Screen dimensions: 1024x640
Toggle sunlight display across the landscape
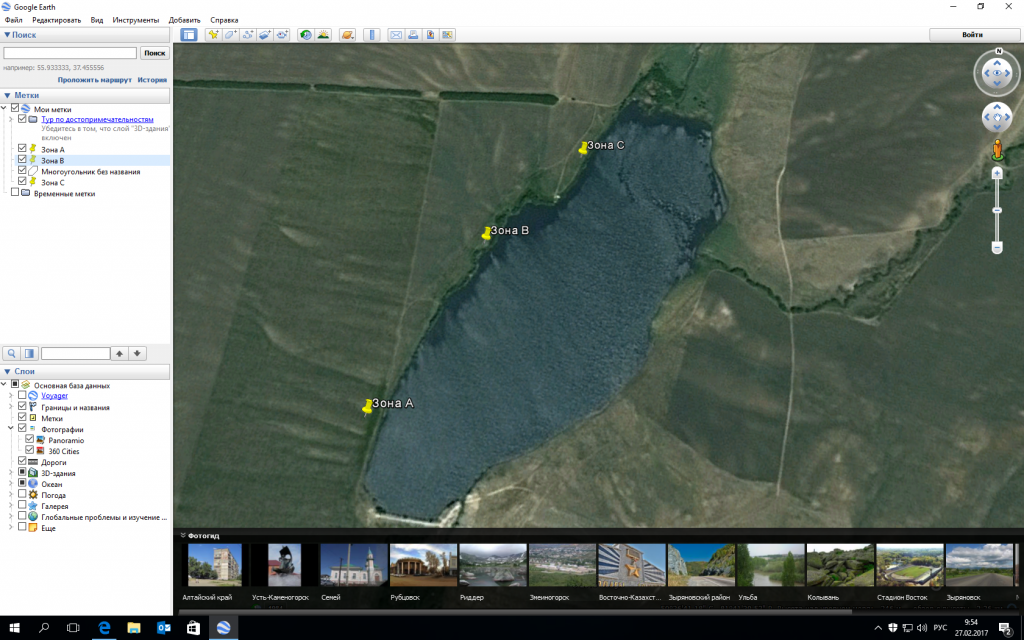[x=324, y=35]
